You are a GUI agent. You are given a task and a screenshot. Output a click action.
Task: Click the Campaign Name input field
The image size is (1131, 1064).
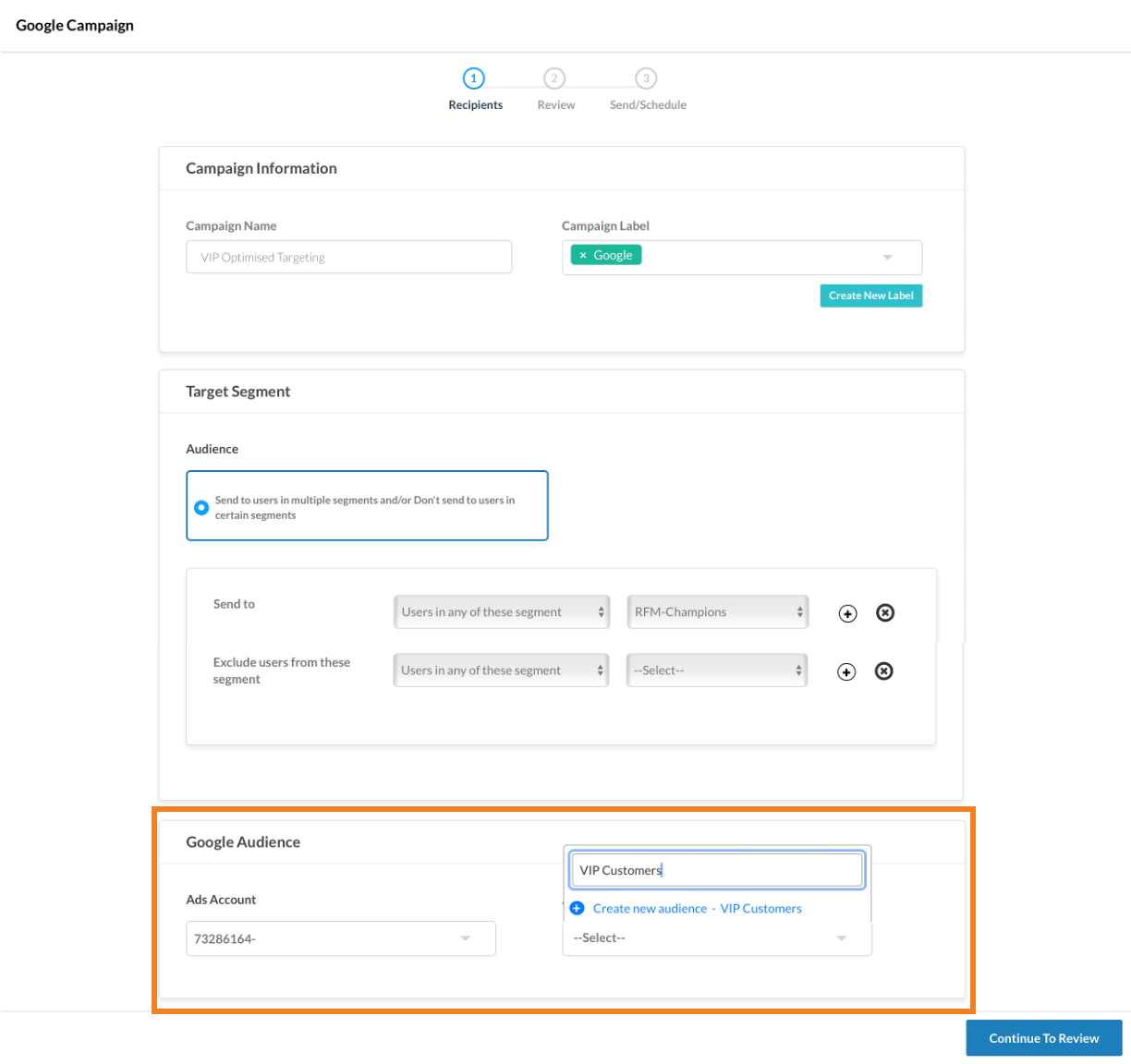pyautogui.click(x=349, y=257)
